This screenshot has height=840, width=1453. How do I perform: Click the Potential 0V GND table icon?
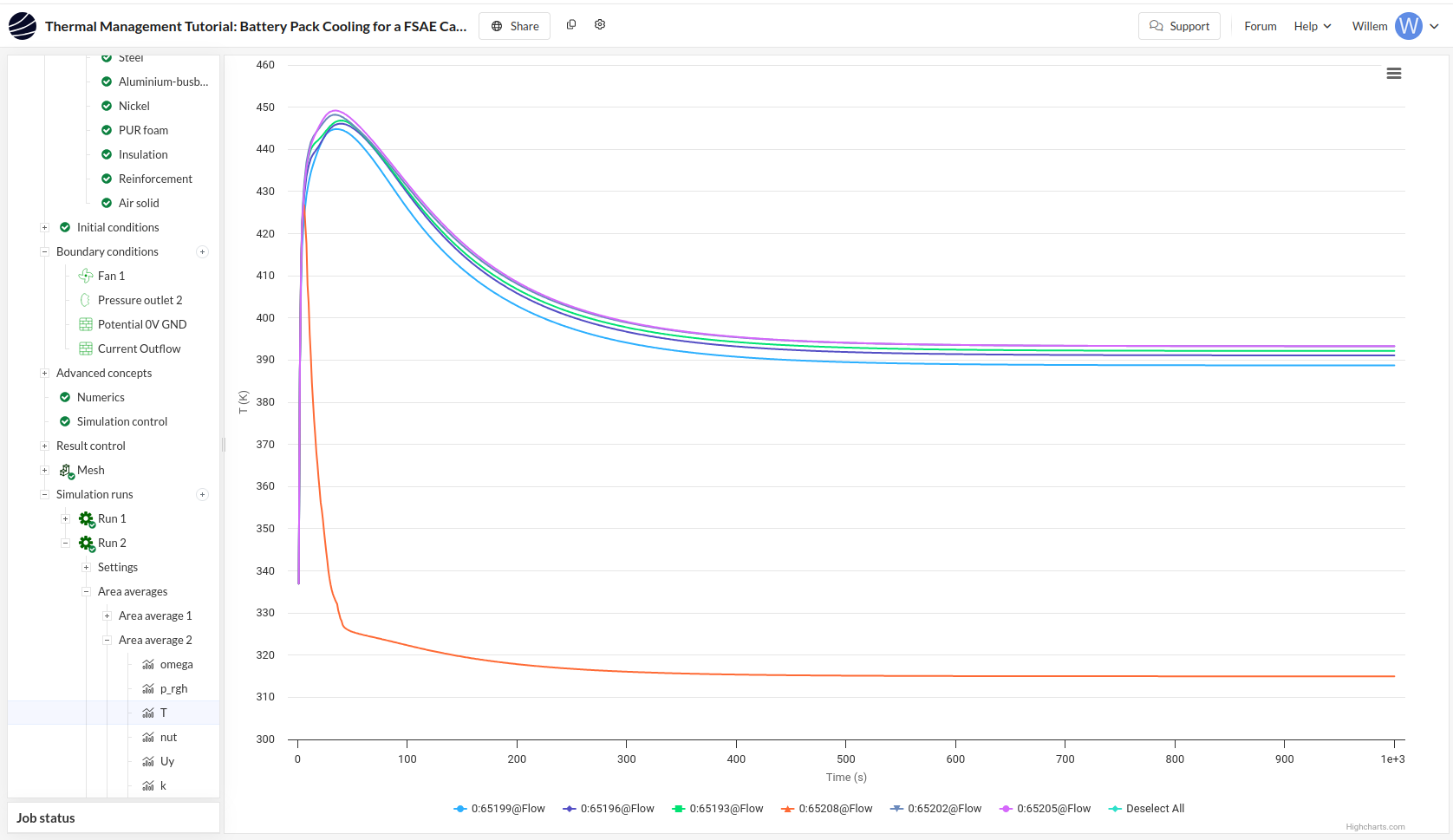pos(86,324)
